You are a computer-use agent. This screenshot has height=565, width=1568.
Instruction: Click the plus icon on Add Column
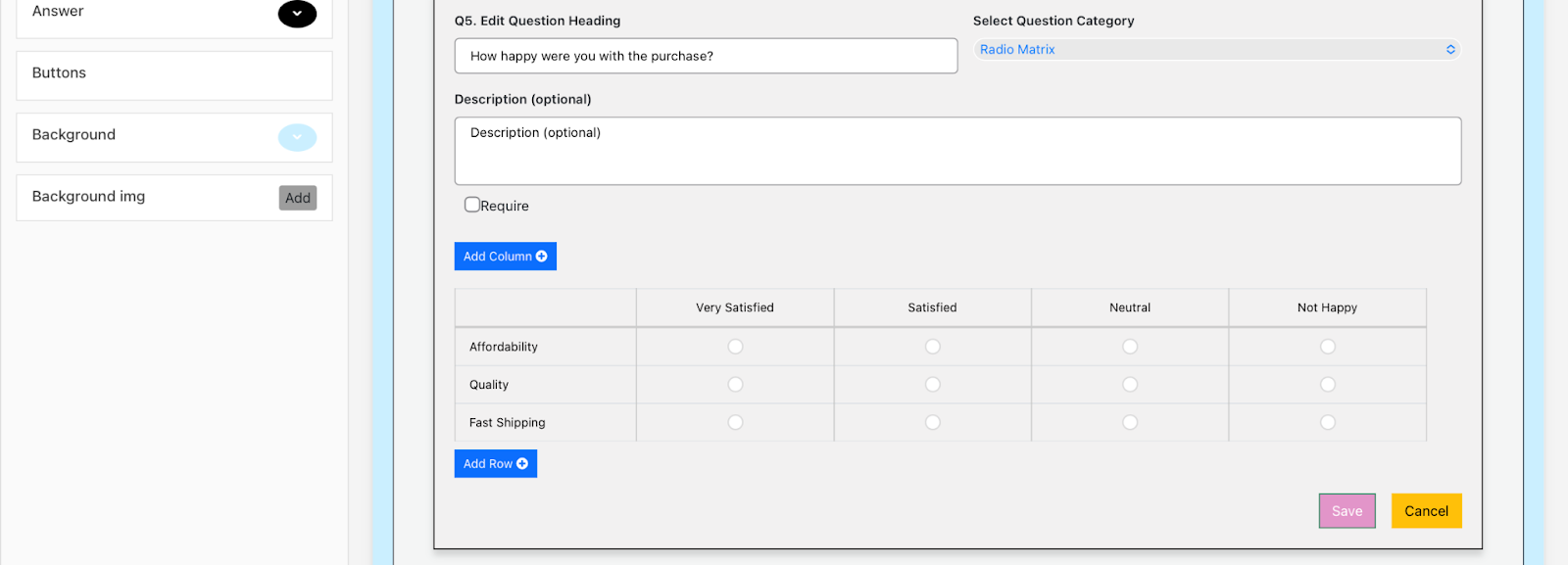click(x=542, y=257)
